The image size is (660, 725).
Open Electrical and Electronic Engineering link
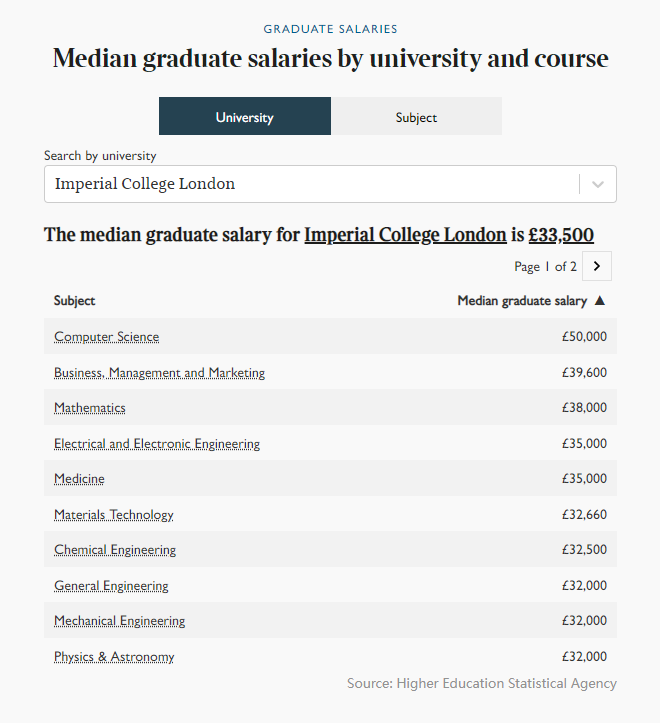coord(157,444)
